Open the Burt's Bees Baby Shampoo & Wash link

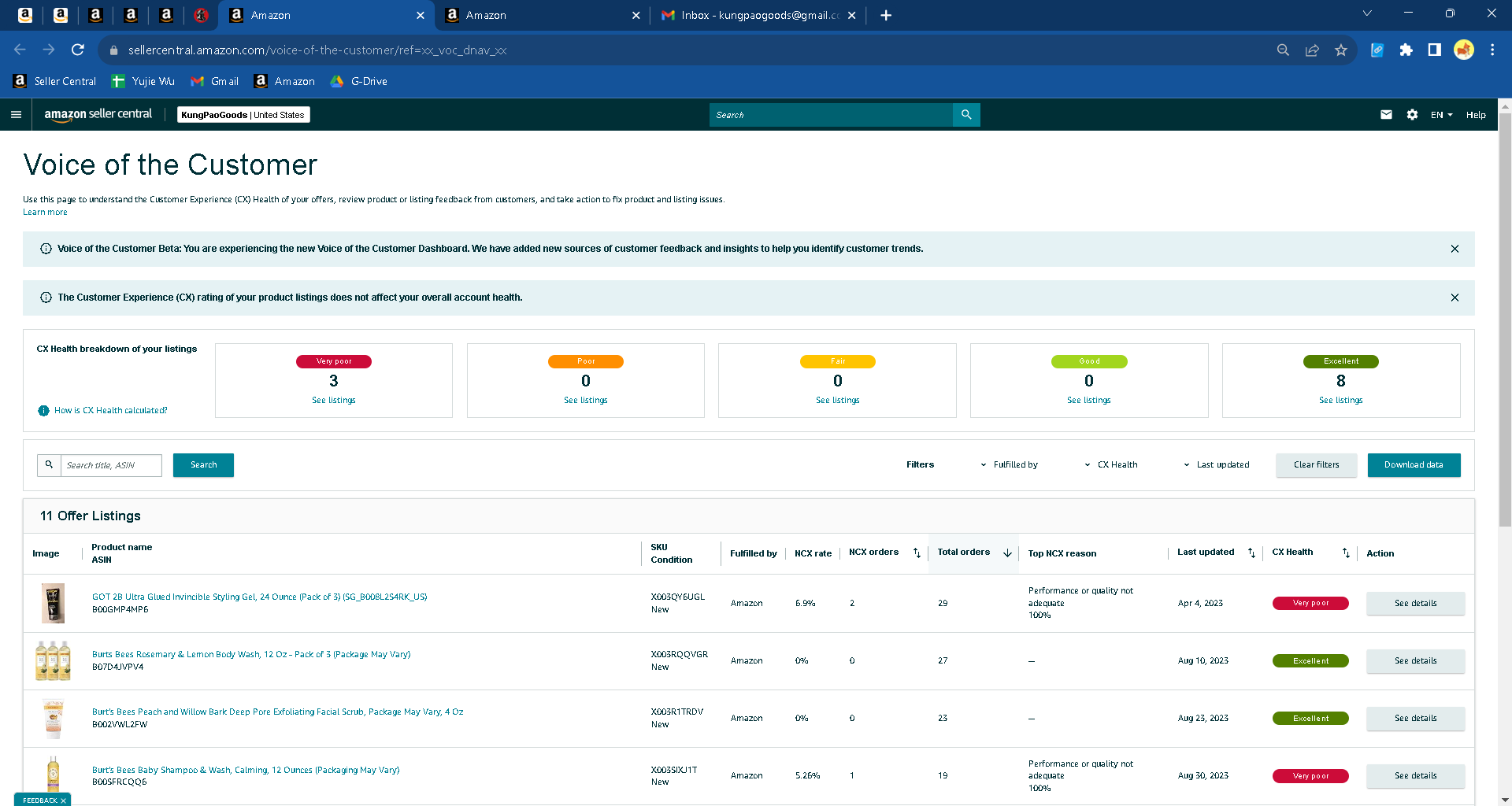[x=246, y=771]
